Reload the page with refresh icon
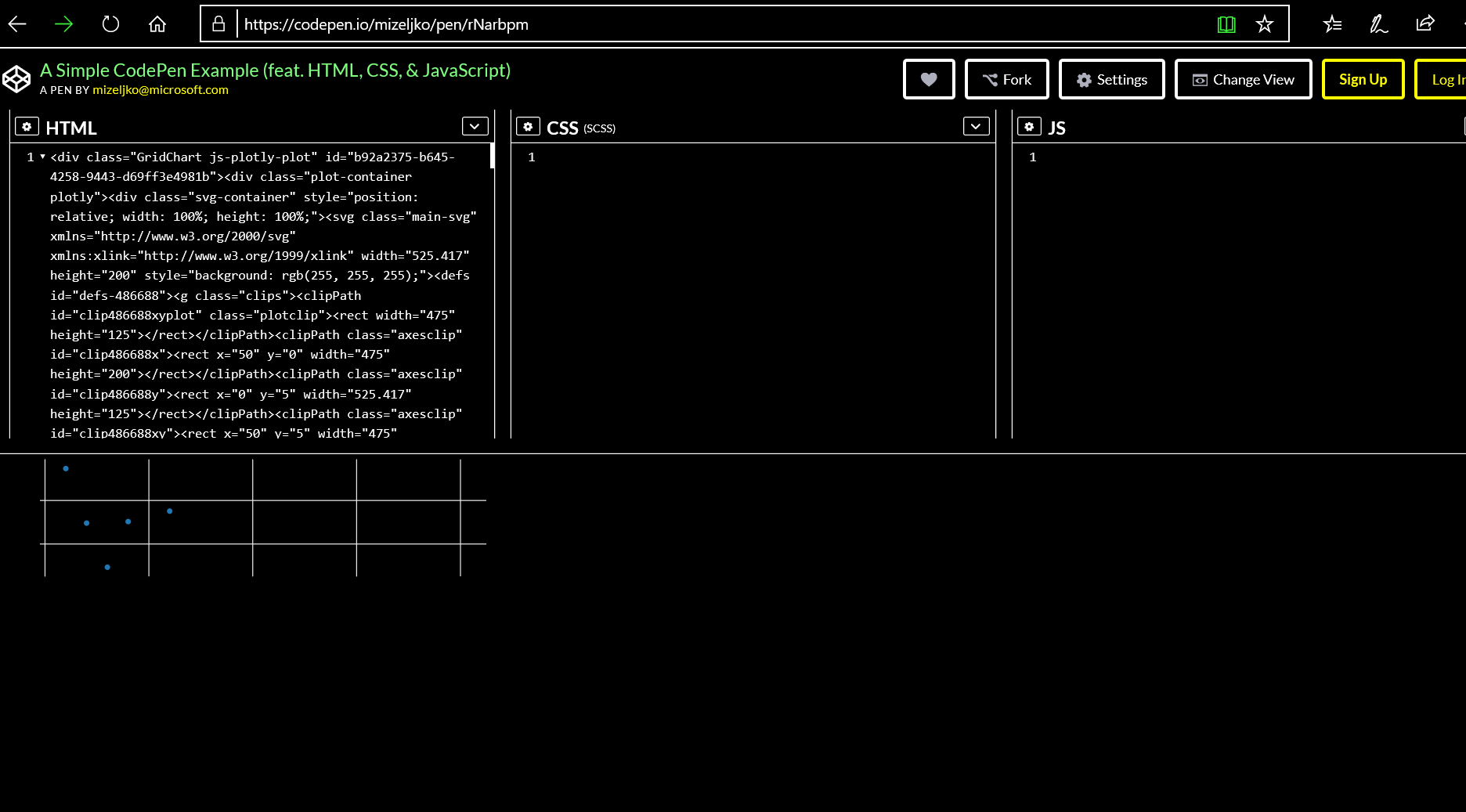The image size is (1466, 812). 110,24
